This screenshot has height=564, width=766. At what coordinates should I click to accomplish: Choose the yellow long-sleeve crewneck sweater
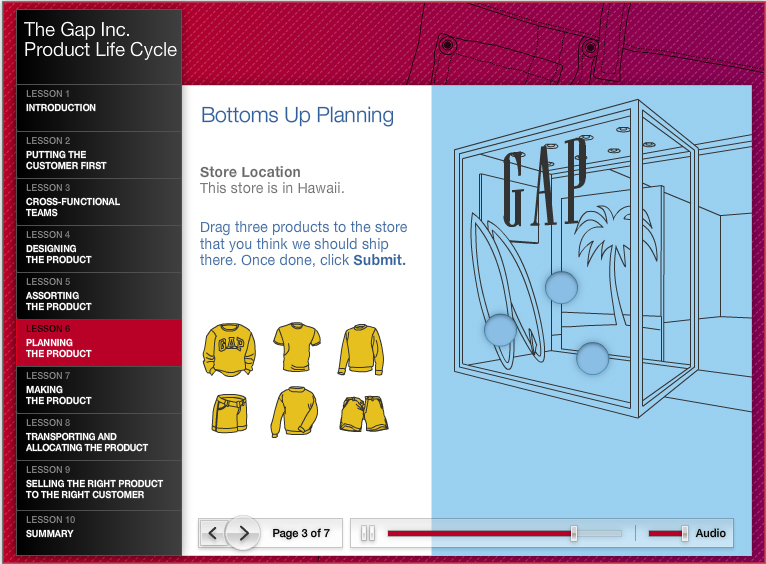(361, 350)
